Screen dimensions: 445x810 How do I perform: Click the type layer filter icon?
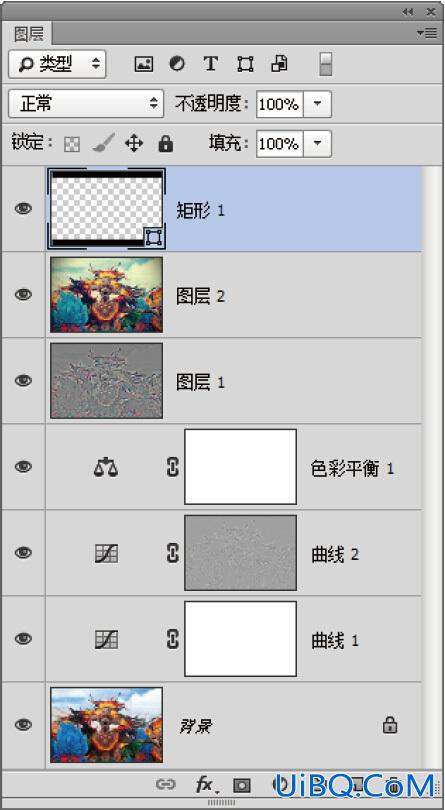pyautogui.click(x=210, y=64)
